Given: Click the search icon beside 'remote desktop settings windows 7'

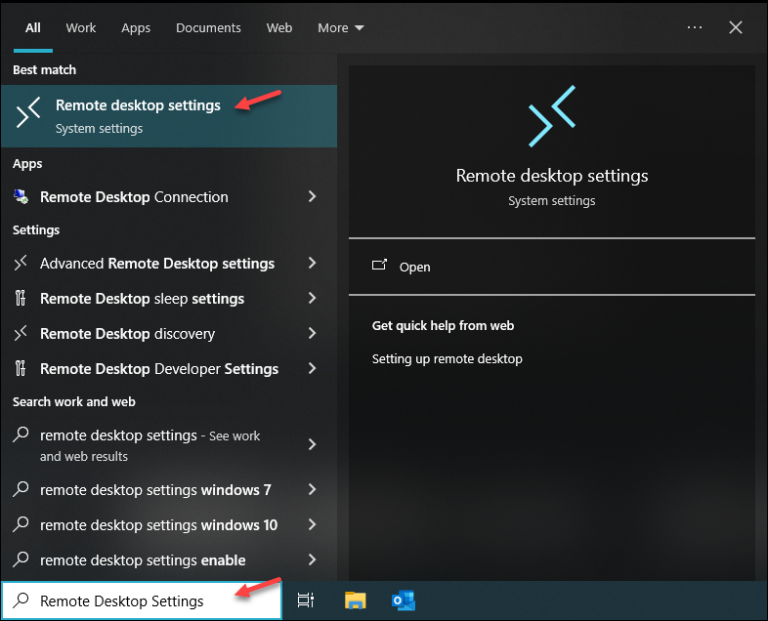Looking at the screenshot, I should point(21,489).
